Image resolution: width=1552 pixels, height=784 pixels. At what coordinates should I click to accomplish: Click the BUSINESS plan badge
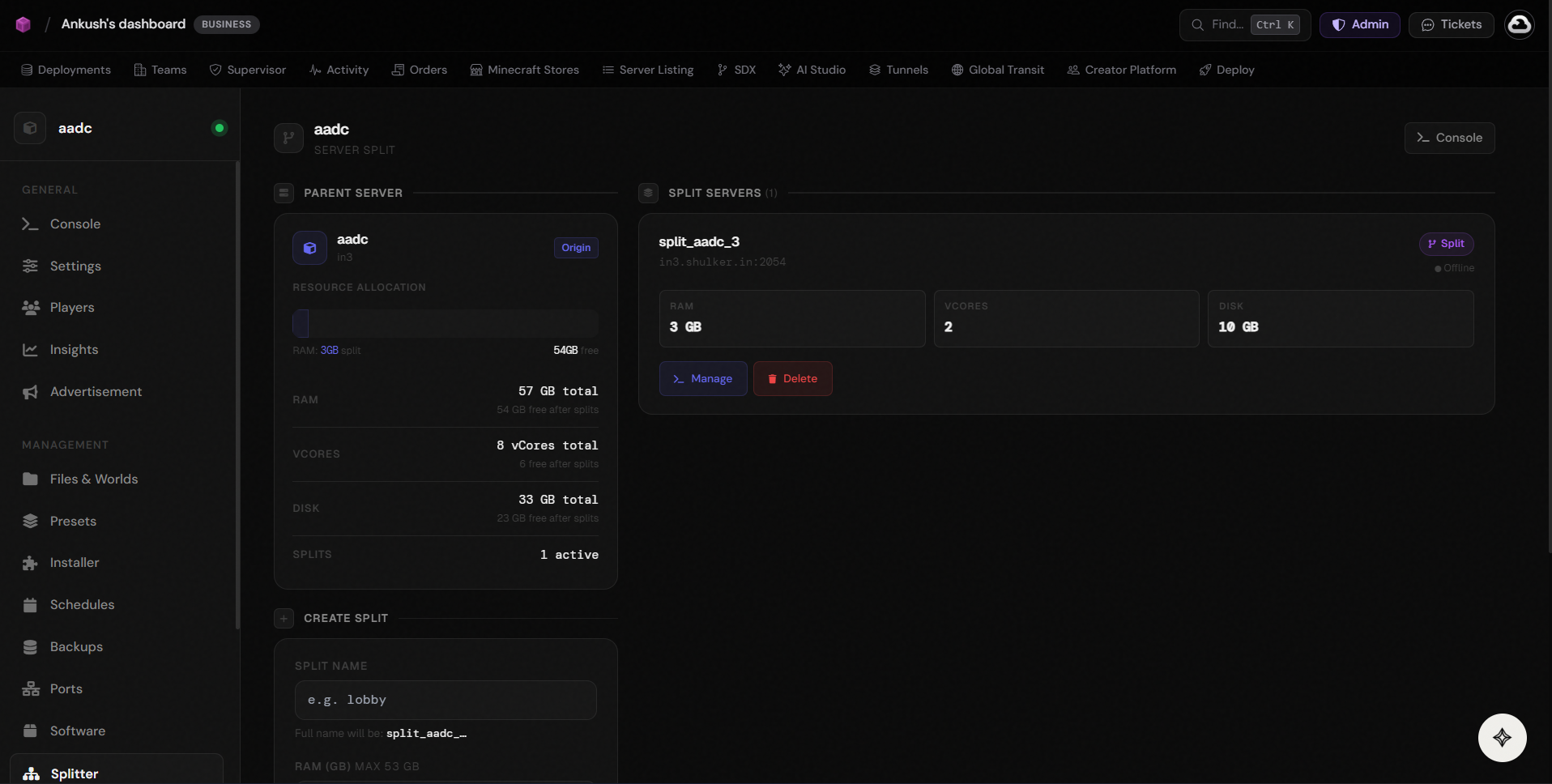pyautogui.click(x=227, y=24)
